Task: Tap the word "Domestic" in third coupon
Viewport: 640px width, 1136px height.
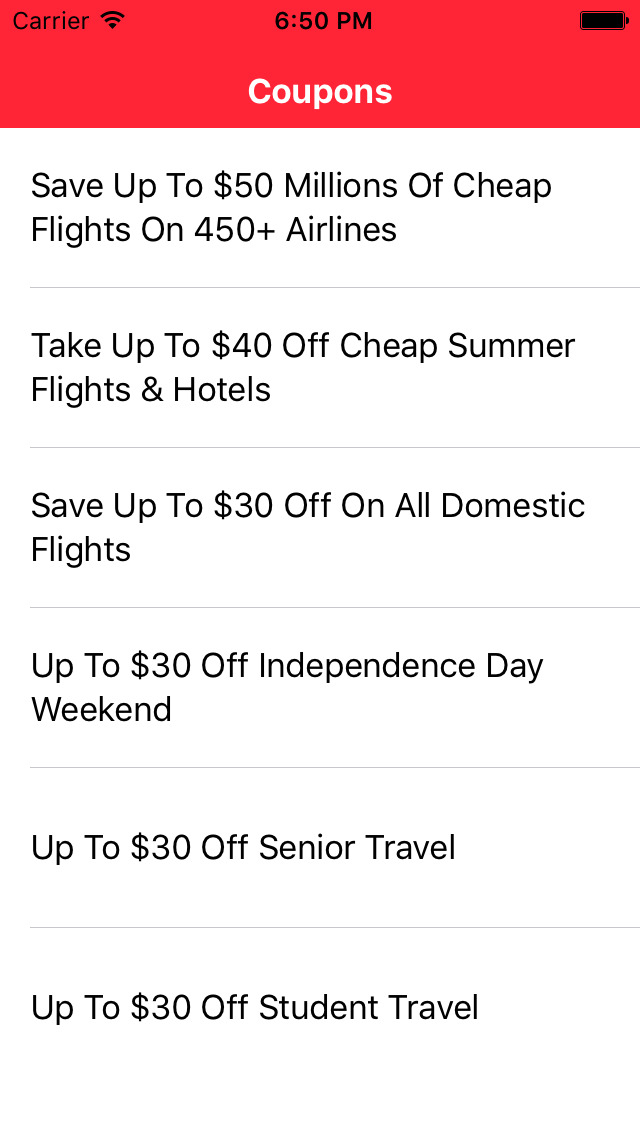Action: click(x=512, y=506)
